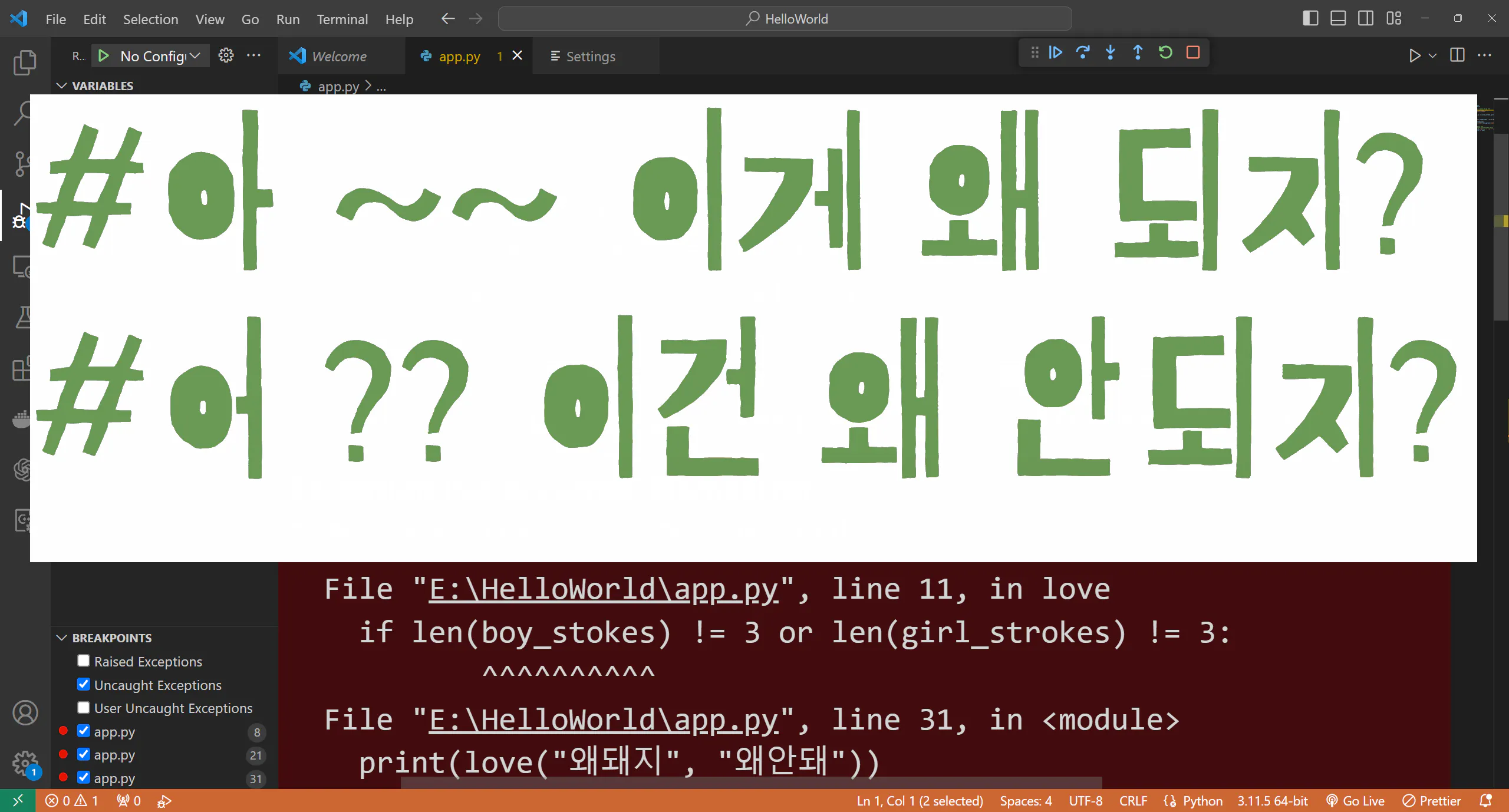Viewport: 1509px width, 812px height.
Task: Open the Terminal menu
Action: (342, 19)
